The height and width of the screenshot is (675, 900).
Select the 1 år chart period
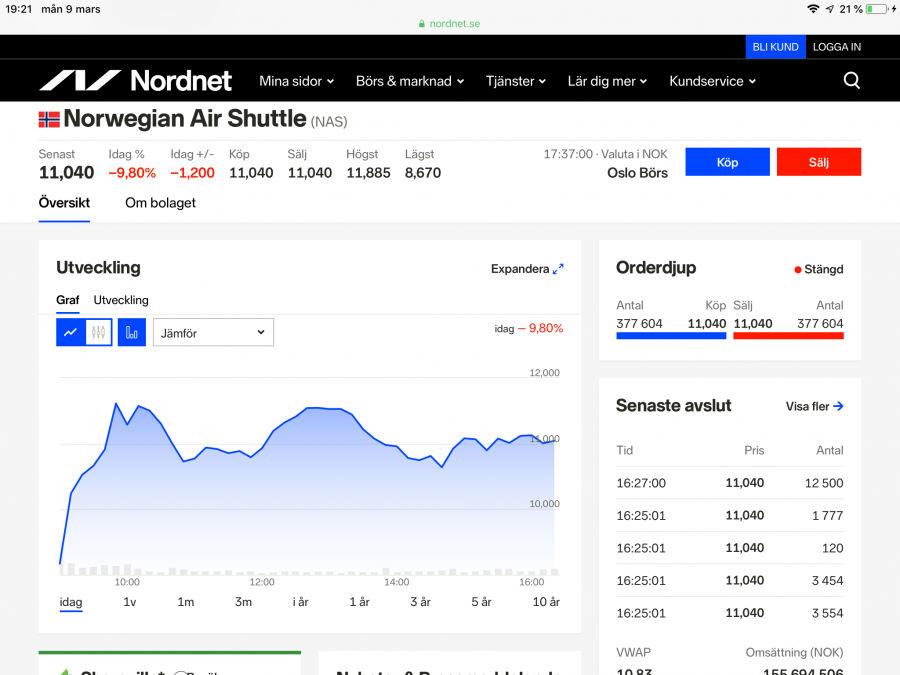point(359,602)
